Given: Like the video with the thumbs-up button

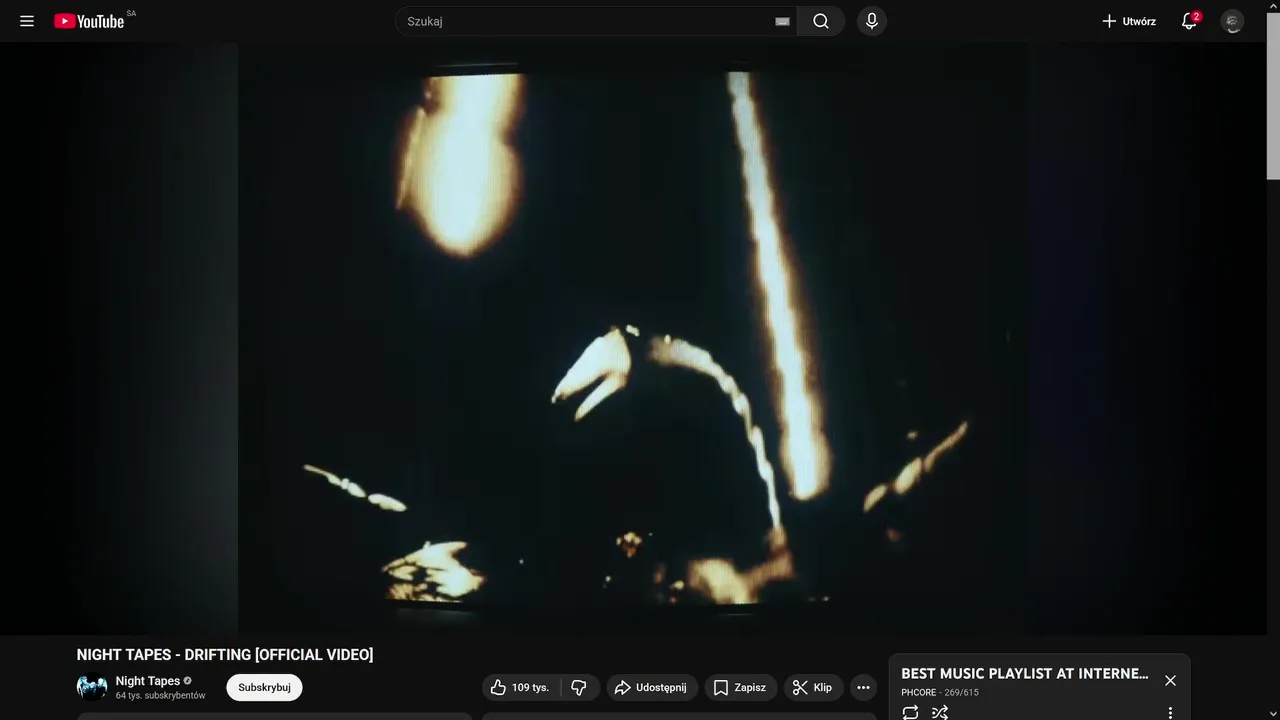Looking at the screenshot, I should (521, 687).
